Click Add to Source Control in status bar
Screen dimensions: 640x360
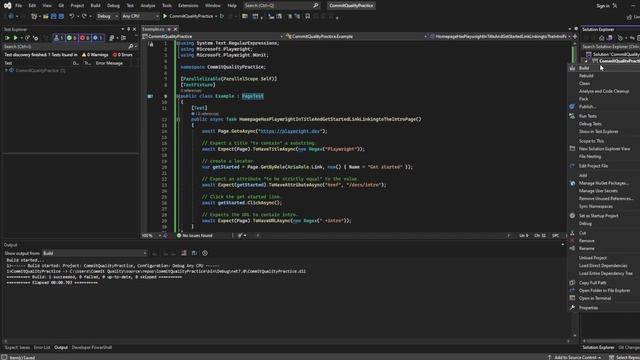(x=575, y=358)
